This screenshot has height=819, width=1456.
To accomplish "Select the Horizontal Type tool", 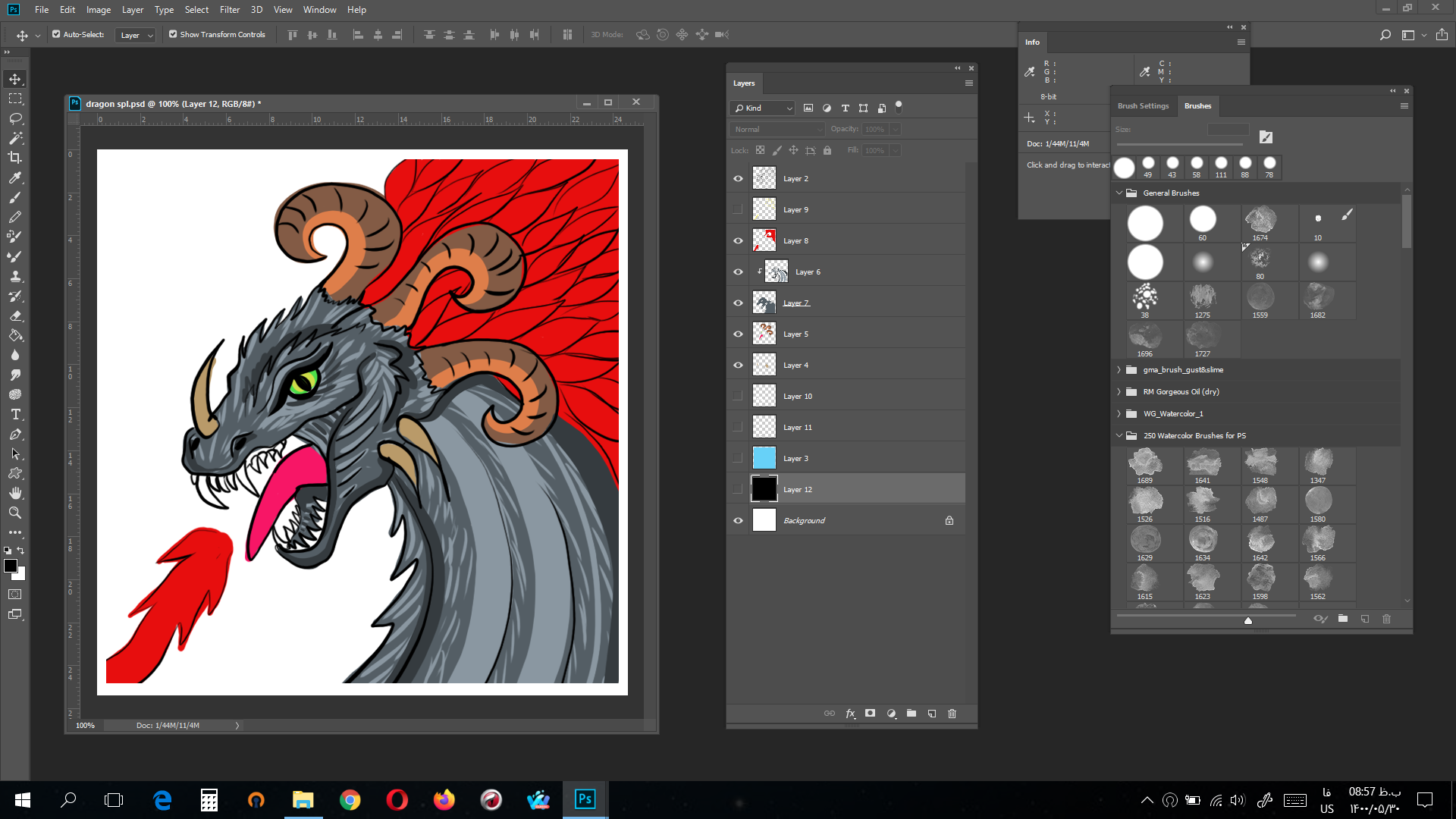I will (x=15, y=414).
